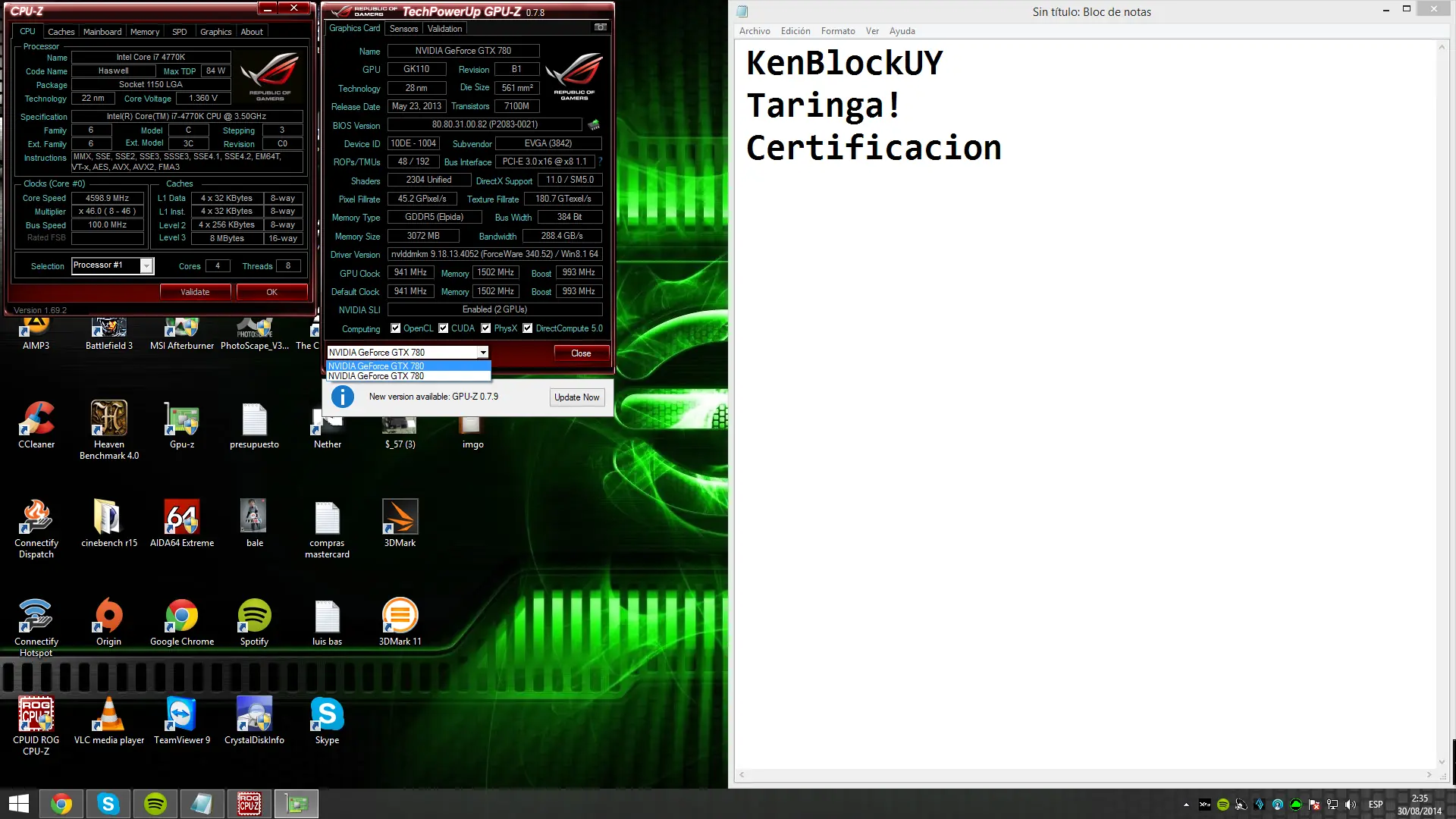Launch CCleaner from the desktop
Viewport: 1456px width, 819px height.
pyautogui.click(x=36, y=425)
